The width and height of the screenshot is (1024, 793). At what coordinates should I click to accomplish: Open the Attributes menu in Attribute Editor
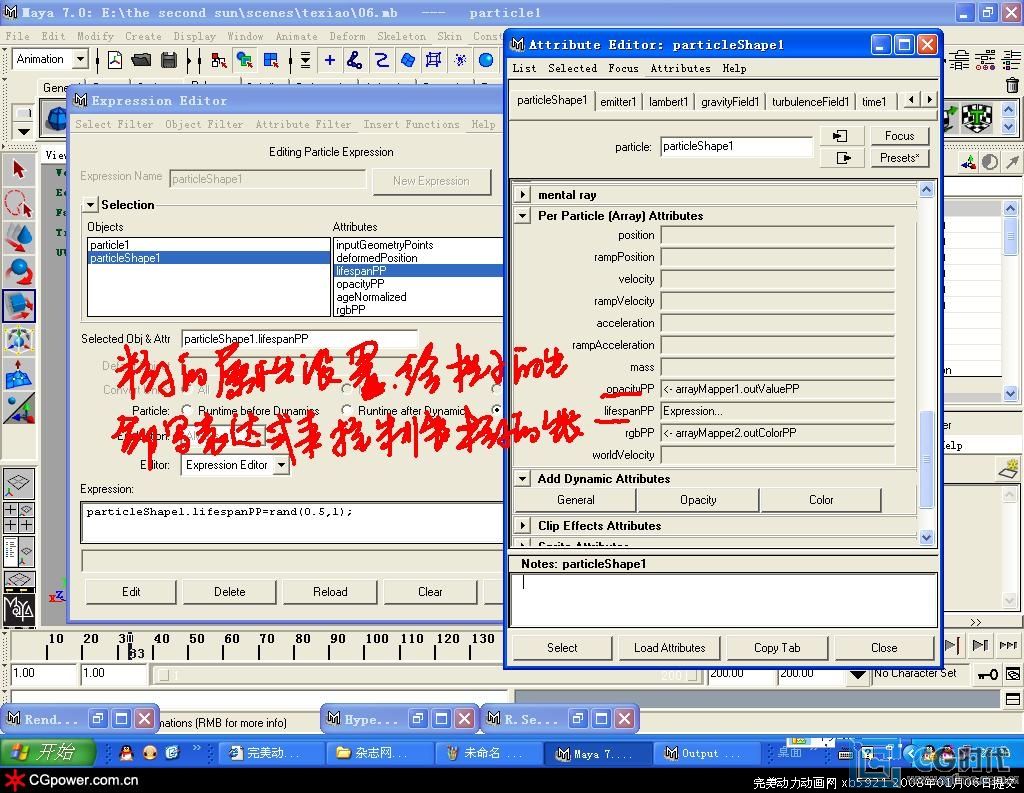680,68
